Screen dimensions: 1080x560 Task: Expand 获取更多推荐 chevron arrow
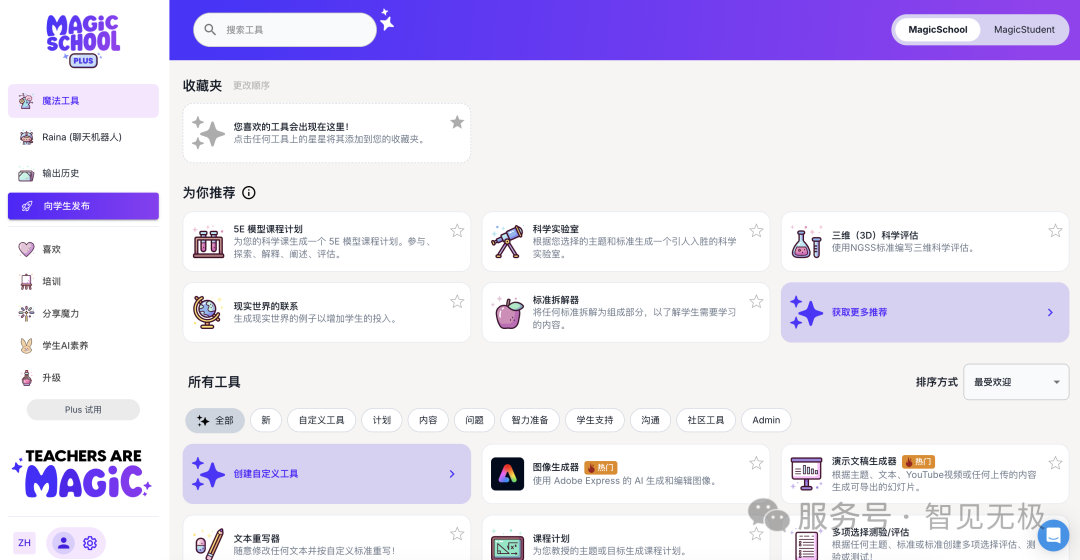[1050, 312]
